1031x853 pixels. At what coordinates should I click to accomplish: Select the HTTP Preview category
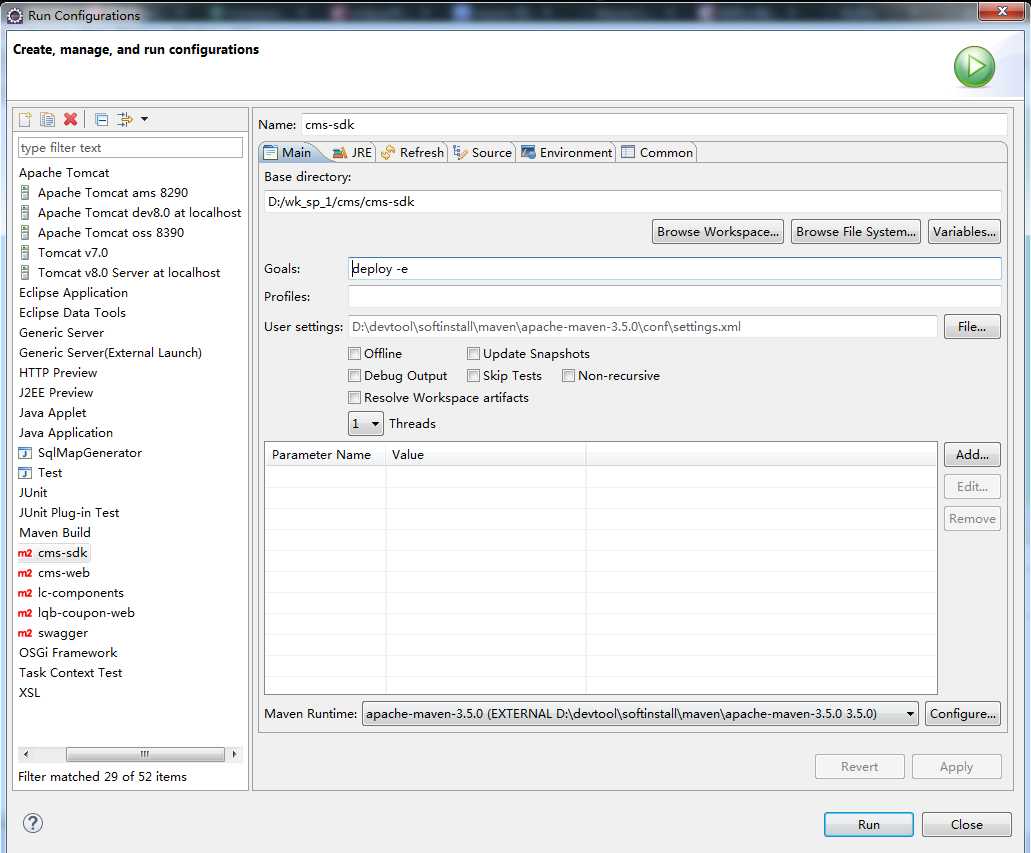point(58,373)
